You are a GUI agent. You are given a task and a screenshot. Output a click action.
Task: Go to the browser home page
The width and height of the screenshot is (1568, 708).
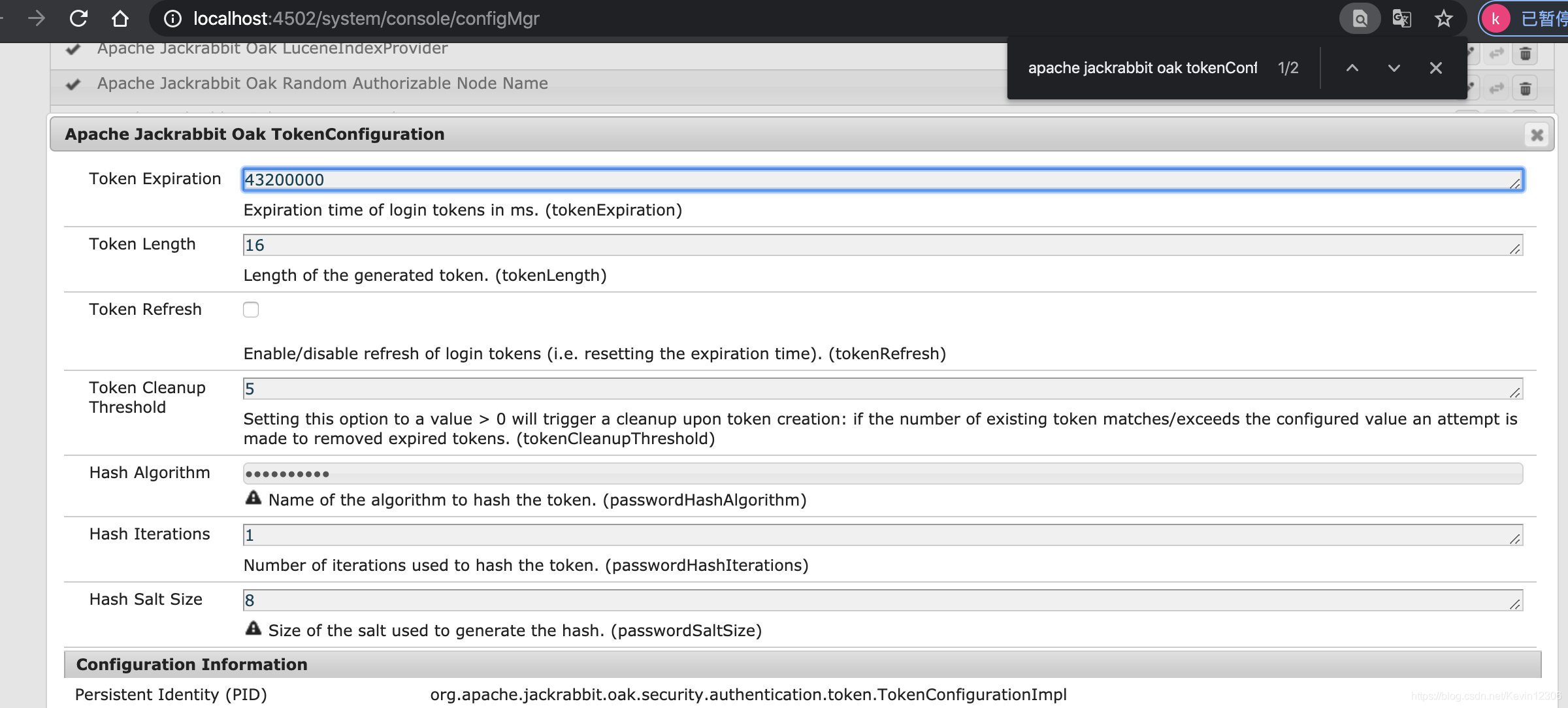click(x=120, y=18)
